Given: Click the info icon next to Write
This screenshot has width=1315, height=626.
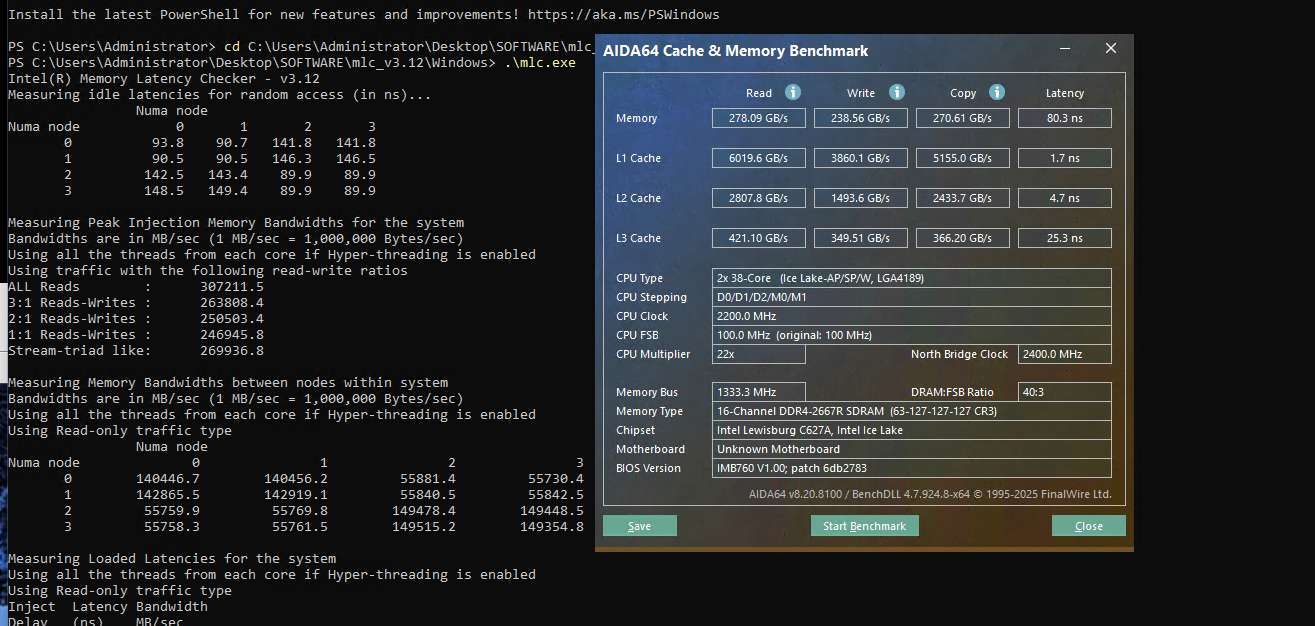Looking at the screenshot, I should tap(897, 92).
